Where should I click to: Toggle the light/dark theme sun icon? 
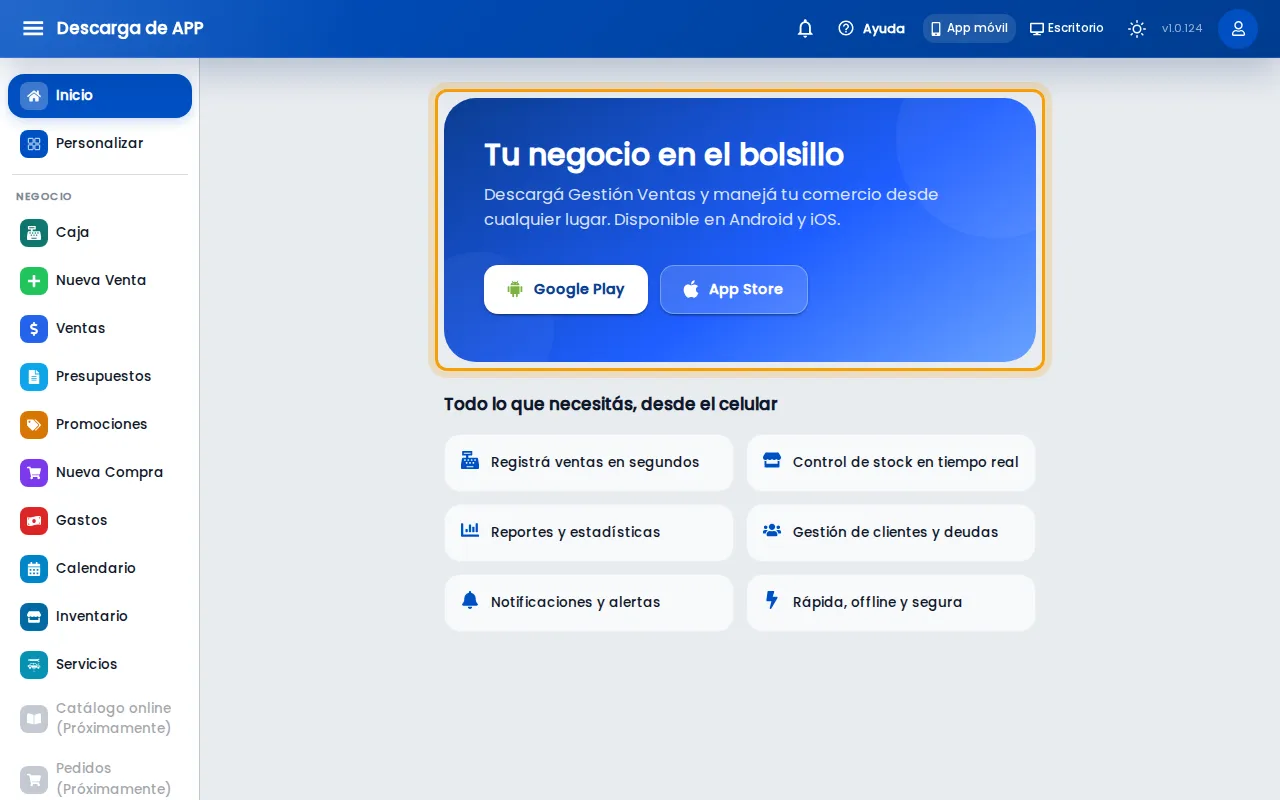pyautogui.click(x=1137, y=28)
